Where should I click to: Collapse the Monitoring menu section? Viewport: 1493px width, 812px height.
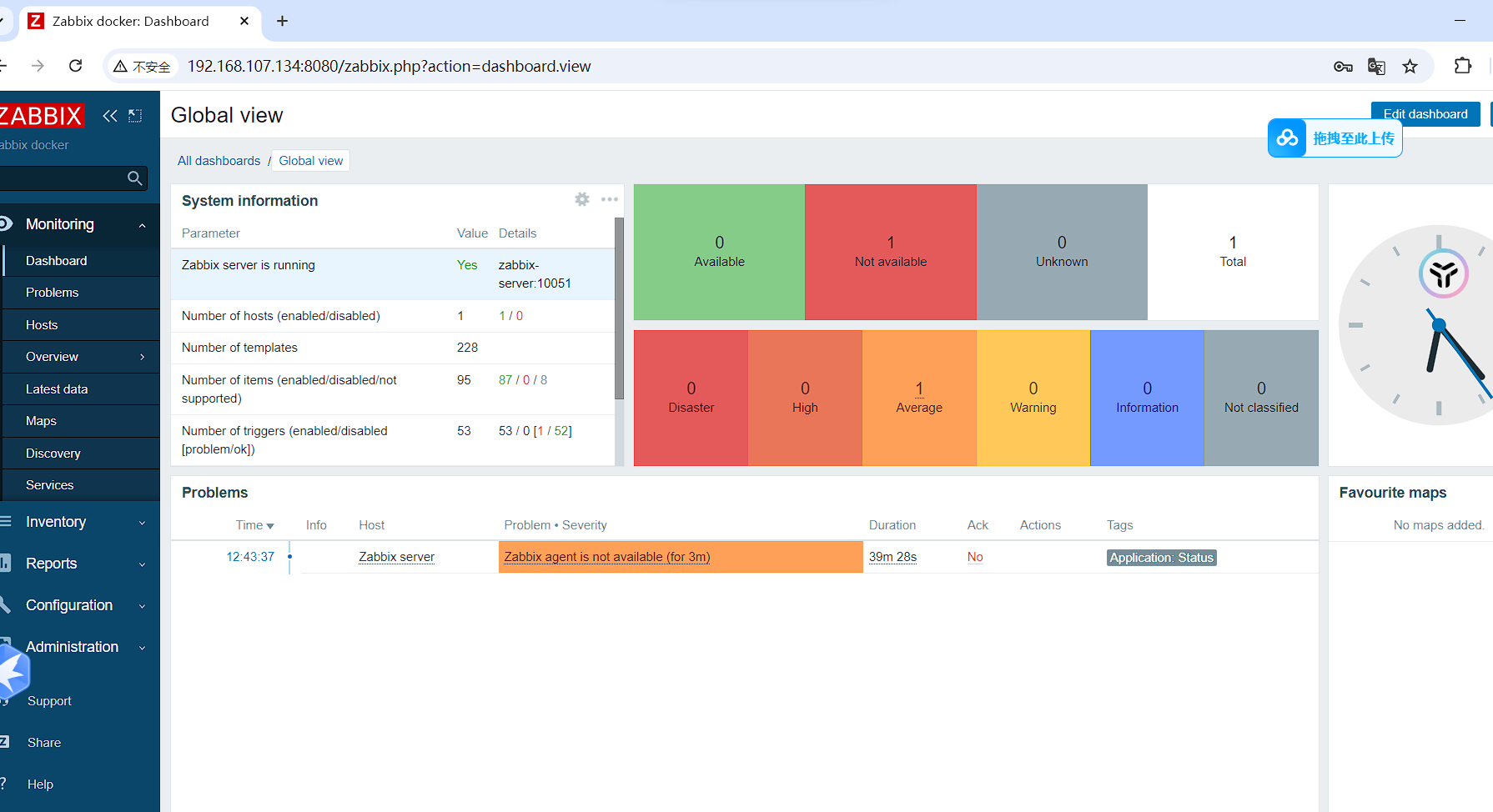tap(143, 225)
